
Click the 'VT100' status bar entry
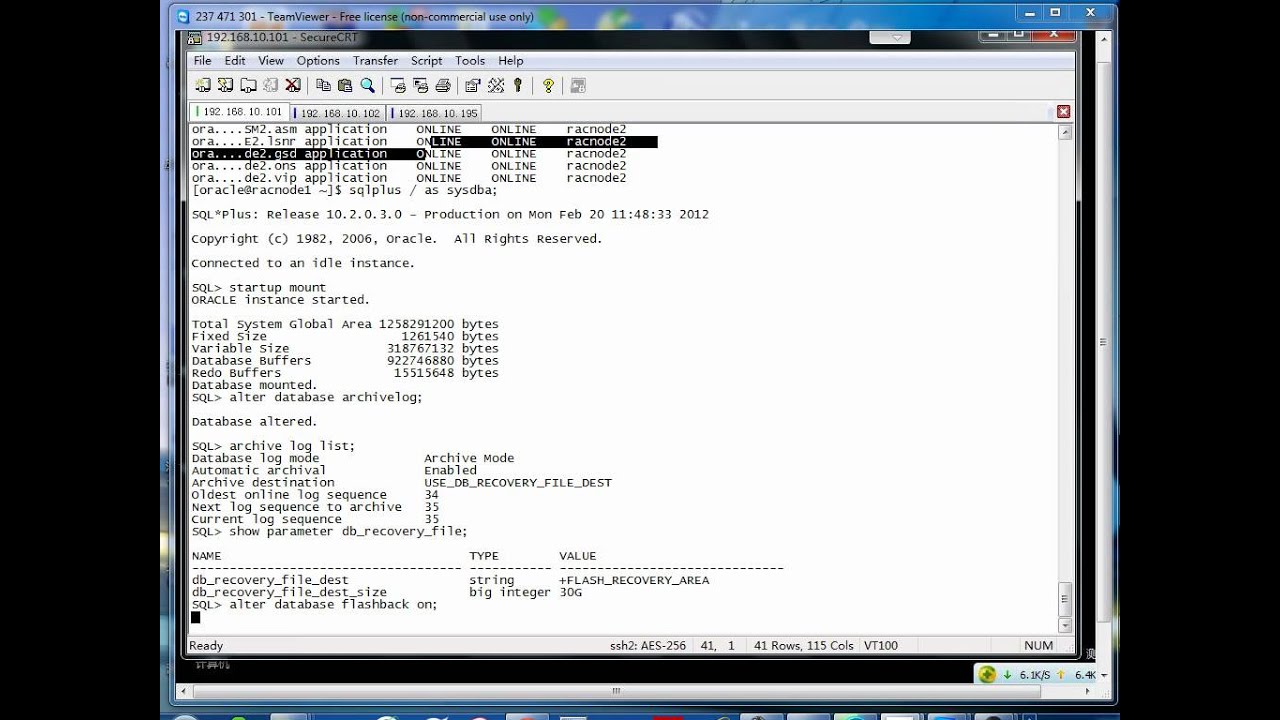(881, 646)
